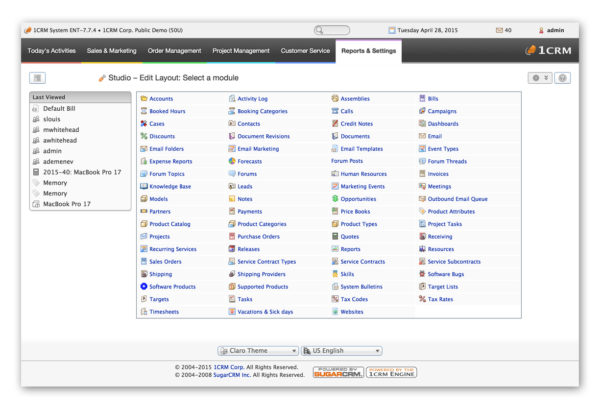Click the Skills icon
This screenshot has height=411, width=600.
point(335,274)
